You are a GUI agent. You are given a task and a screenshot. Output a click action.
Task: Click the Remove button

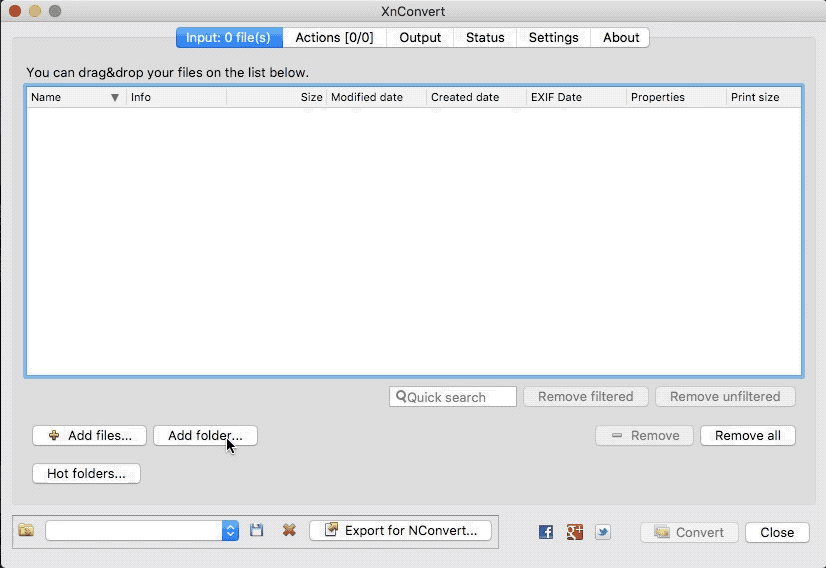tap(644, 436)
